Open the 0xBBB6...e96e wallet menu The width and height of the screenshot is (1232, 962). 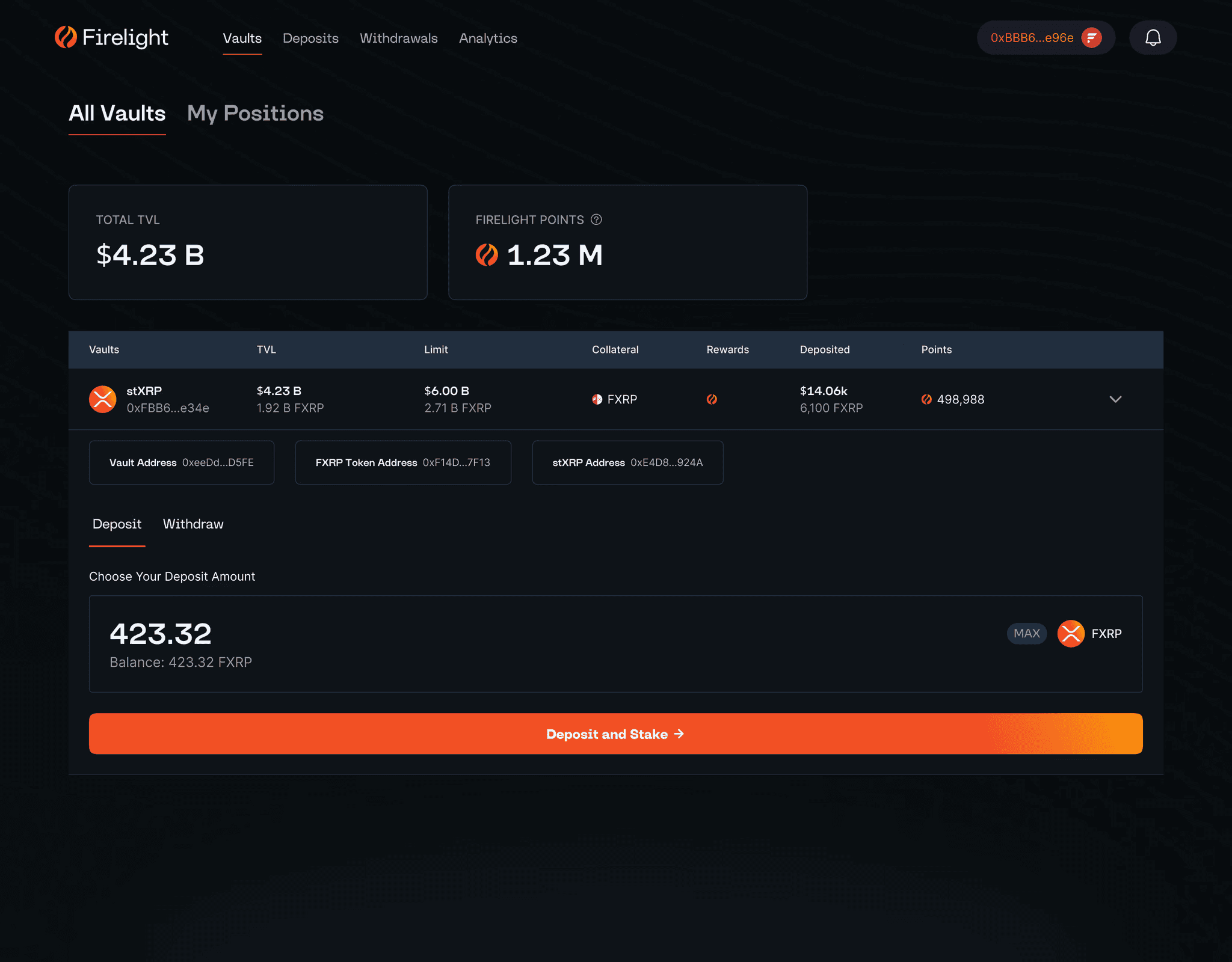[1032, 38]
